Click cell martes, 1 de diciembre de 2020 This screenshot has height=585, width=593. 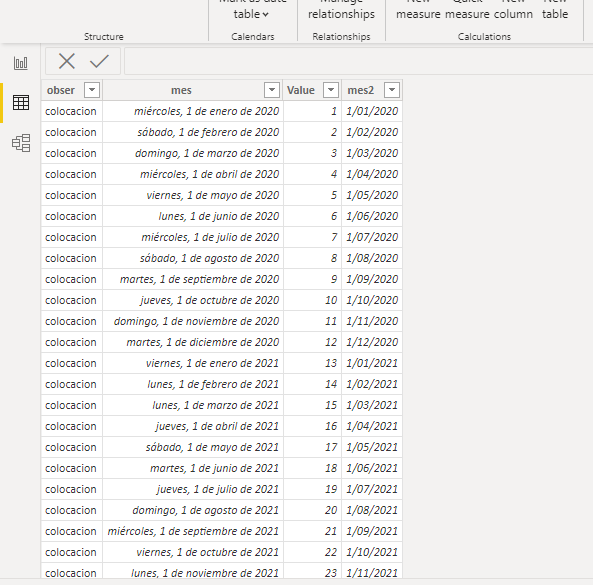tap(193, 342)
